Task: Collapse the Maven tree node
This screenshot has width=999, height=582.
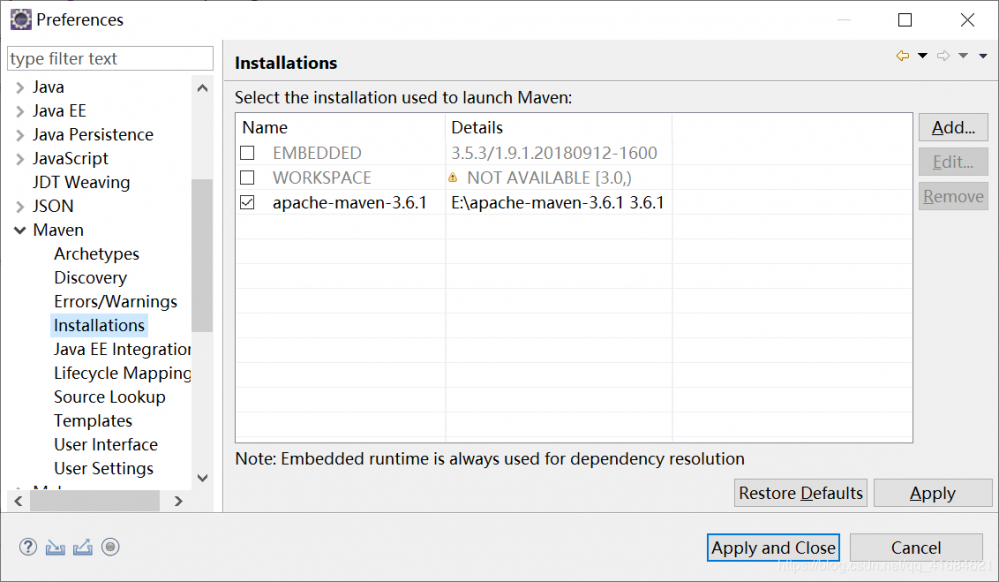Action: tap(20, 230)
